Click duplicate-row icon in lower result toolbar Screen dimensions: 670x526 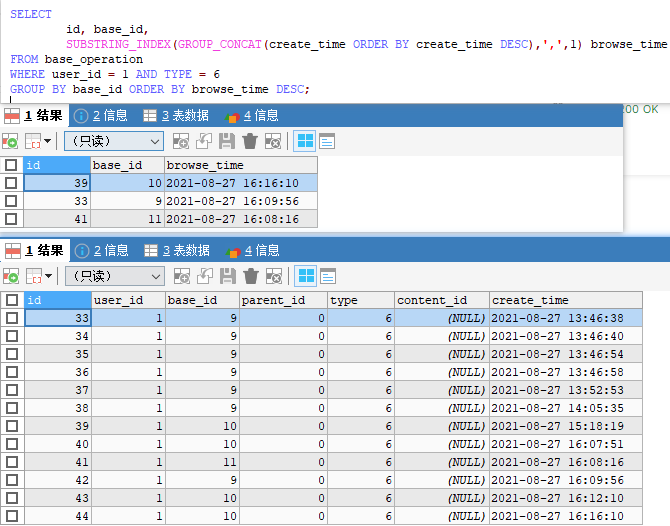click(205, 276)
